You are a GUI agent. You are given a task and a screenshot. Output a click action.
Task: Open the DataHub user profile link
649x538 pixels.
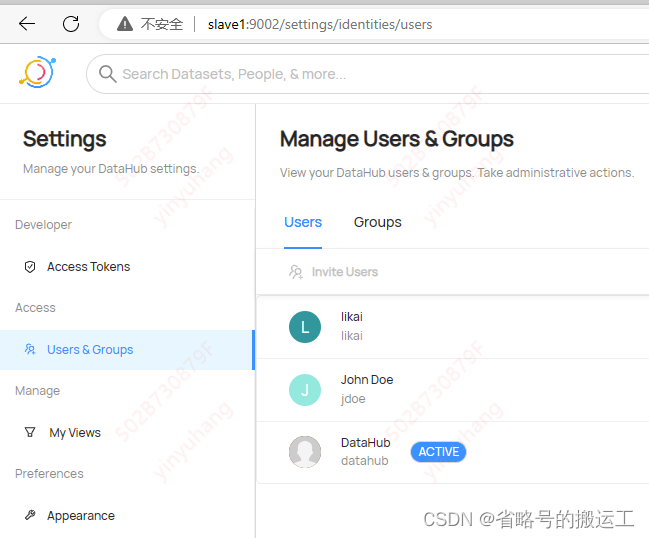point(365,442)
